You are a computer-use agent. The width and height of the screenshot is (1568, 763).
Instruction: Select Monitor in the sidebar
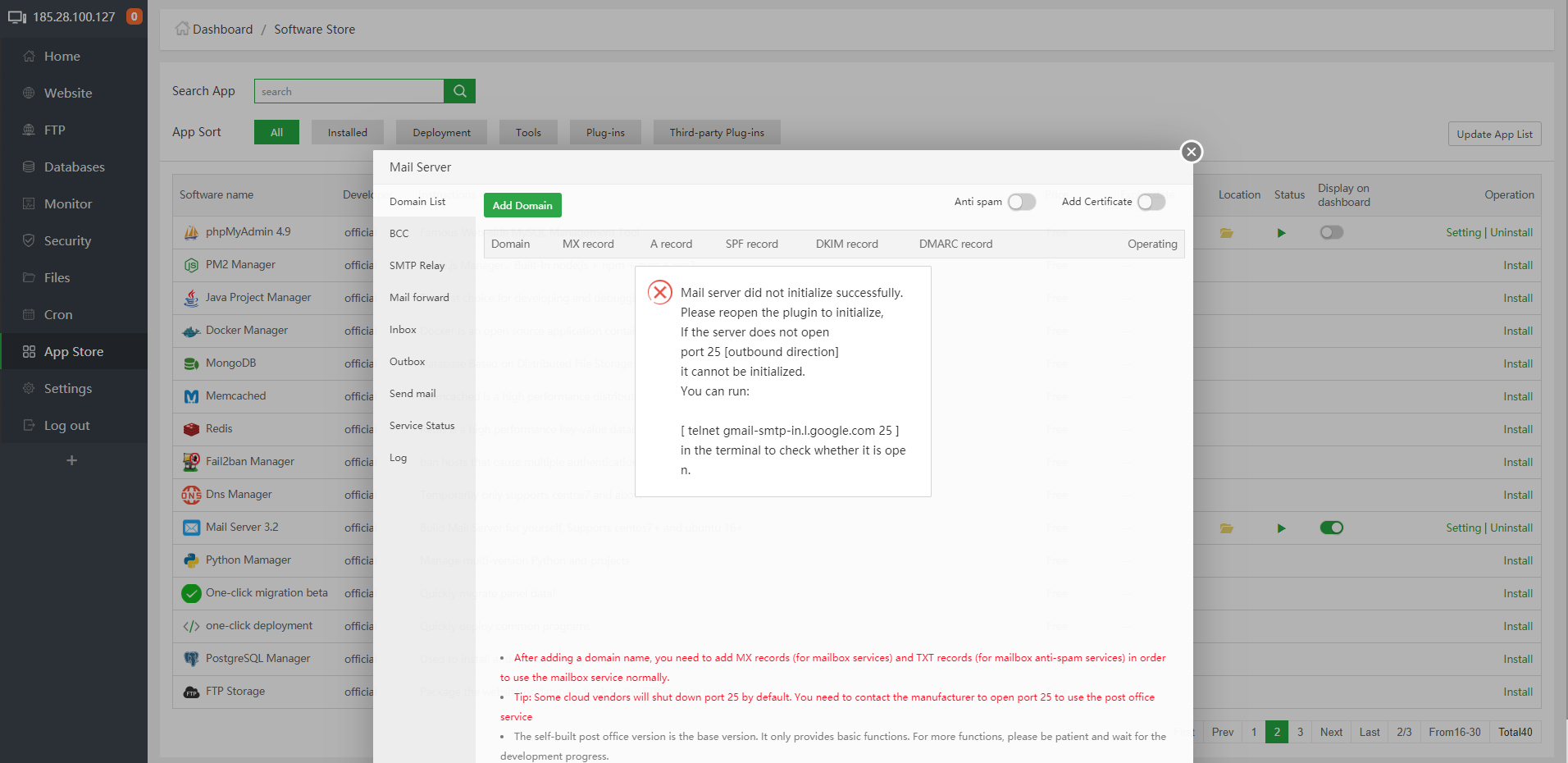[67, 203]
